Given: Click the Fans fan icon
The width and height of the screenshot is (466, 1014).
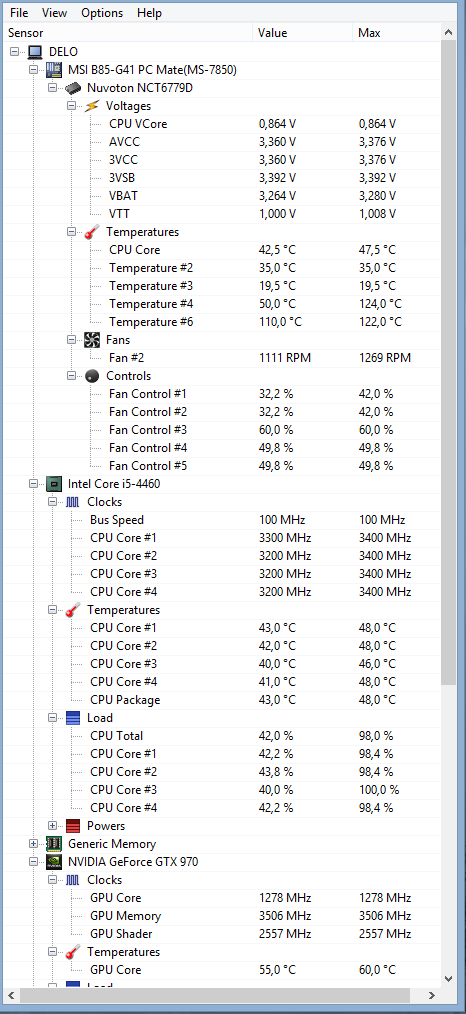Looking at the screenshot, I should (92, 340).
